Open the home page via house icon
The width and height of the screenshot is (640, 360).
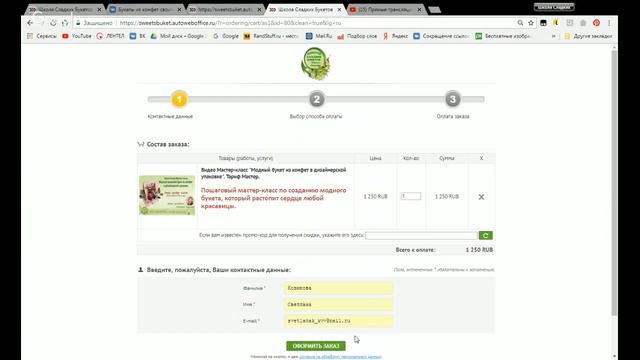click(x=64, y=23)
